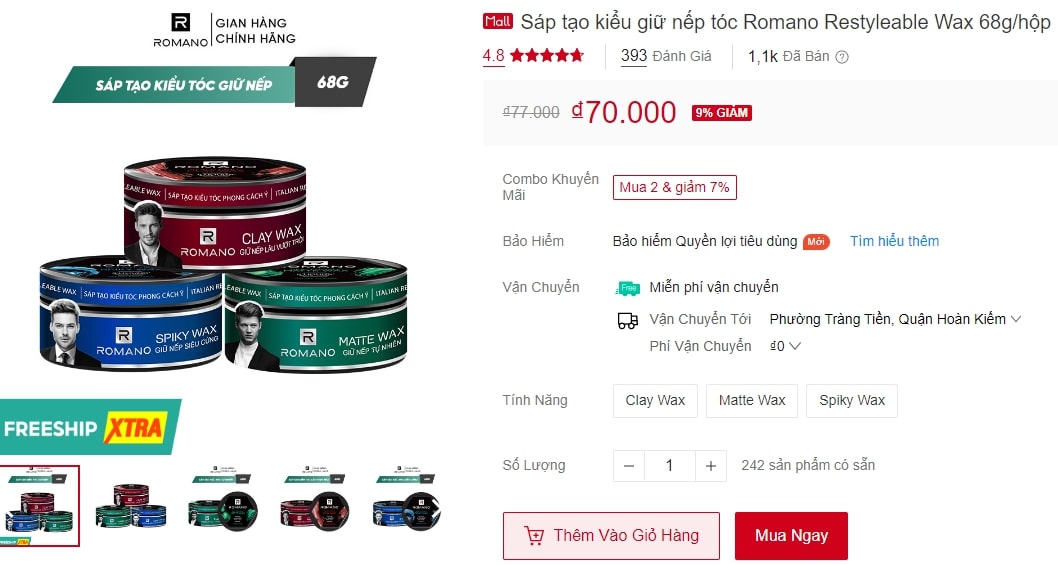The image size is (1058, 565).
Task: Click the free shipping truck icon
Action: 628,288
